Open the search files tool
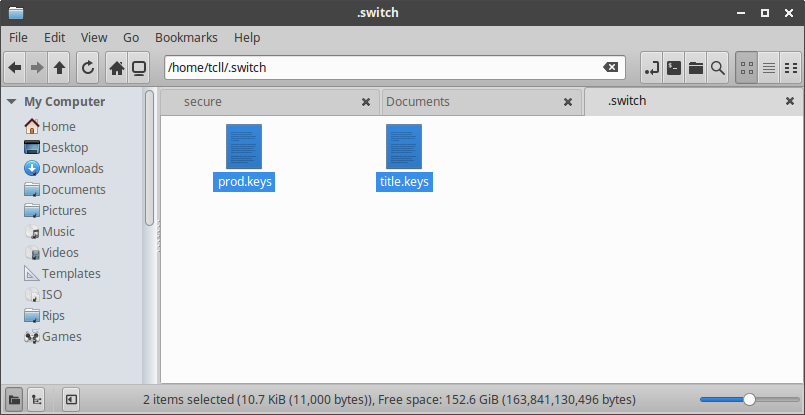 [x=718, y=67]
